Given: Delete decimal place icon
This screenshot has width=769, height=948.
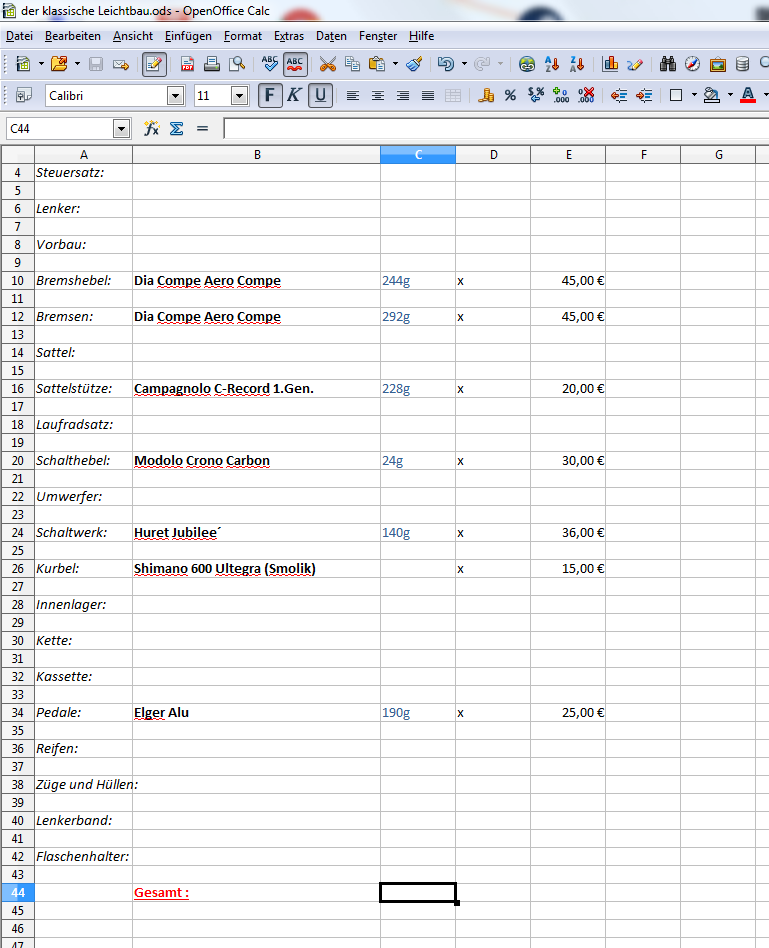Looking at the screenshot, I should (x=586, y=95).
